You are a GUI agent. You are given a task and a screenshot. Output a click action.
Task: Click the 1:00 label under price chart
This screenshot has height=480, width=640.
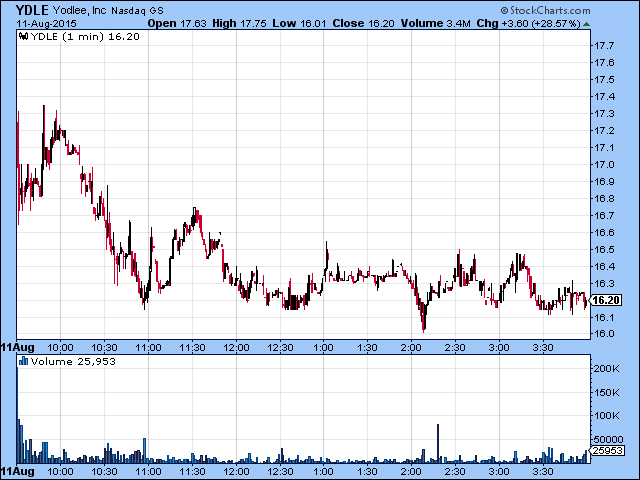click(324, 348)
